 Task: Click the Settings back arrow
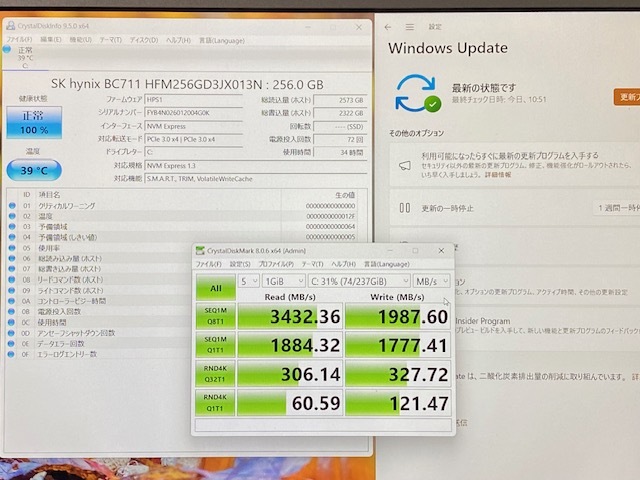coord(388,27)
